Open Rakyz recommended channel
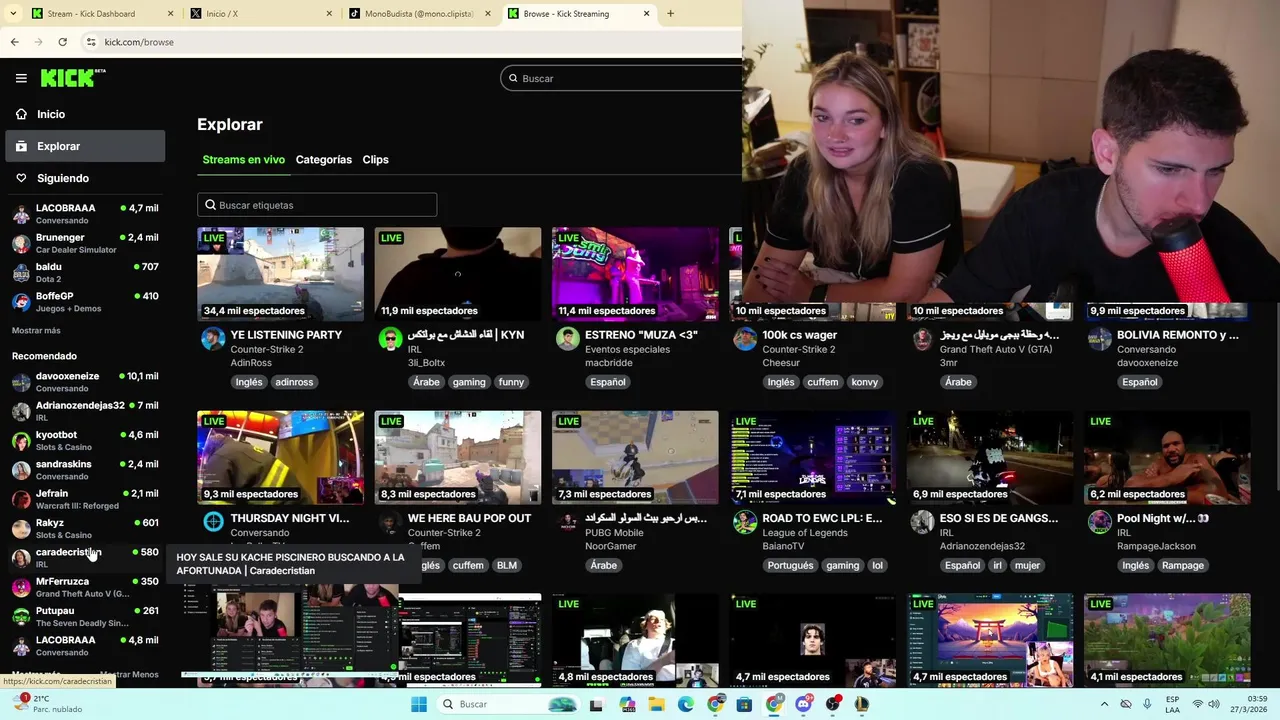This screenshot has width=1280, height=720. pyautogui.click(x=85, y=528)
